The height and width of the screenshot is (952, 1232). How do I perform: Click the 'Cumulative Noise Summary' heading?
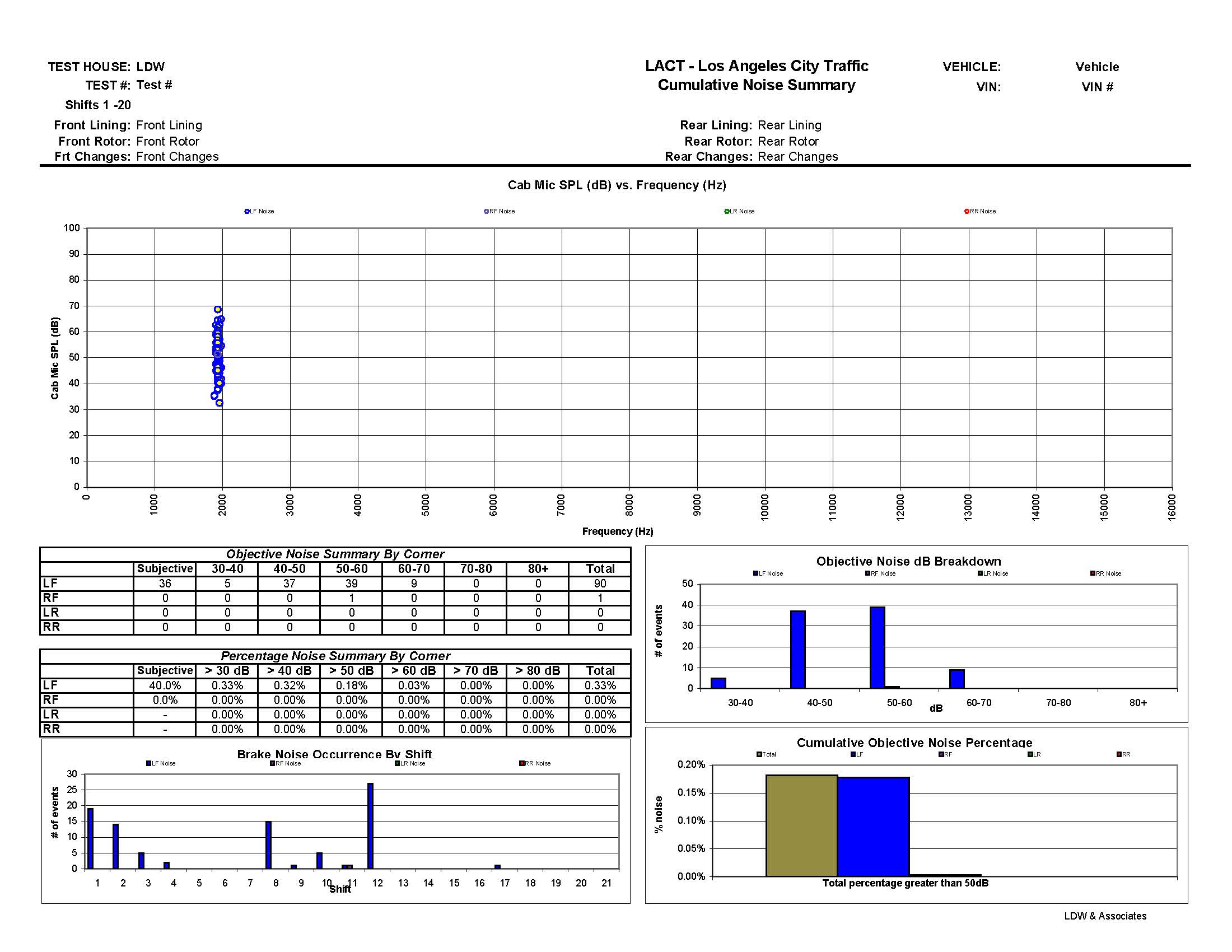coord(757,85)
